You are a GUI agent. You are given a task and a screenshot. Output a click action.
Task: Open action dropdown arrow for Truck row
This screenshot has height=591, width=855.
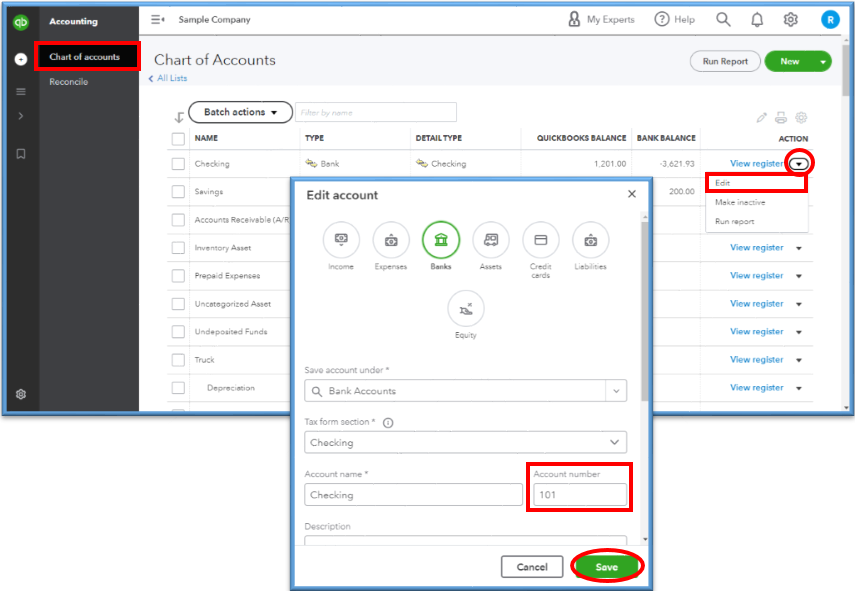[799, 360]
